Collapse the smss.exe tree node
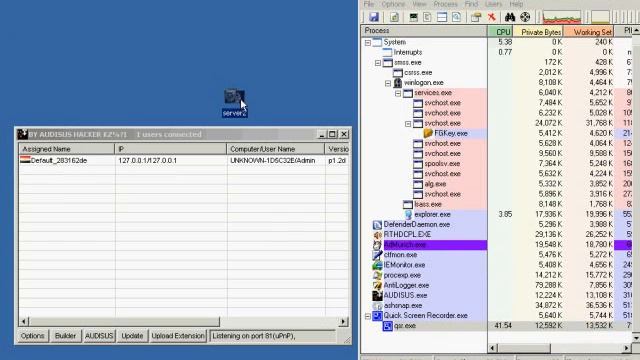Screen dimensions: 640x360 pyautogui.click(x=378, y=63)
